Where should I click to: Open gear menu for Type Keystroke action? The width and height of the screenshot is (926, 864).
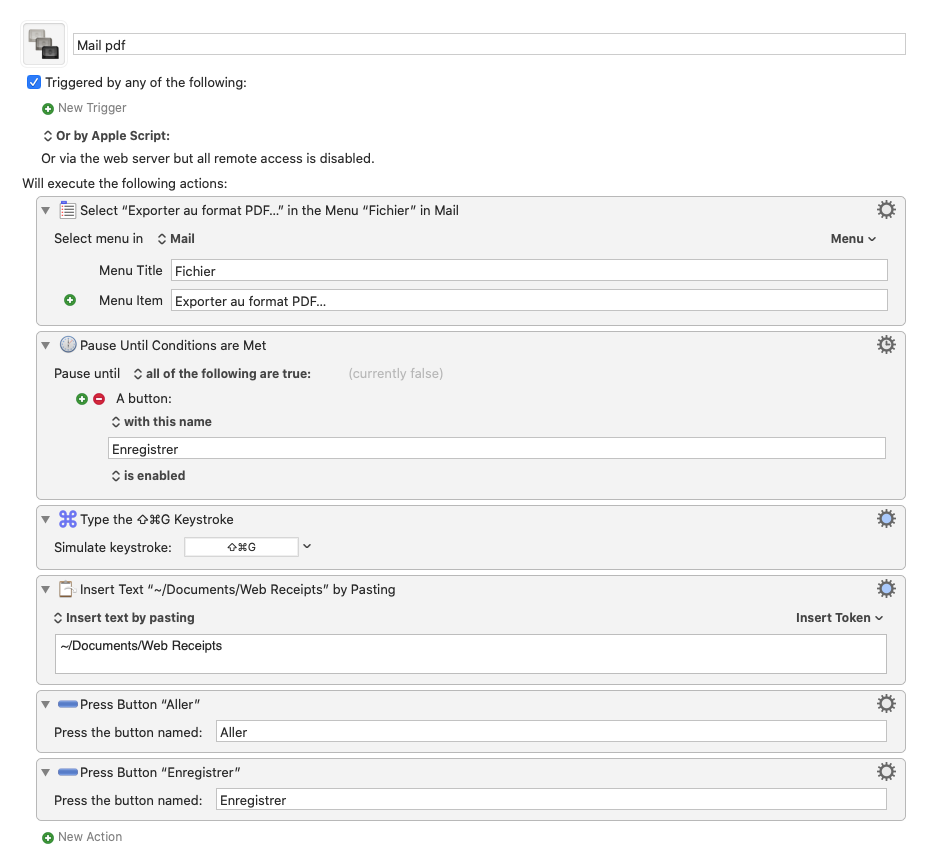[x=886, y=519]
